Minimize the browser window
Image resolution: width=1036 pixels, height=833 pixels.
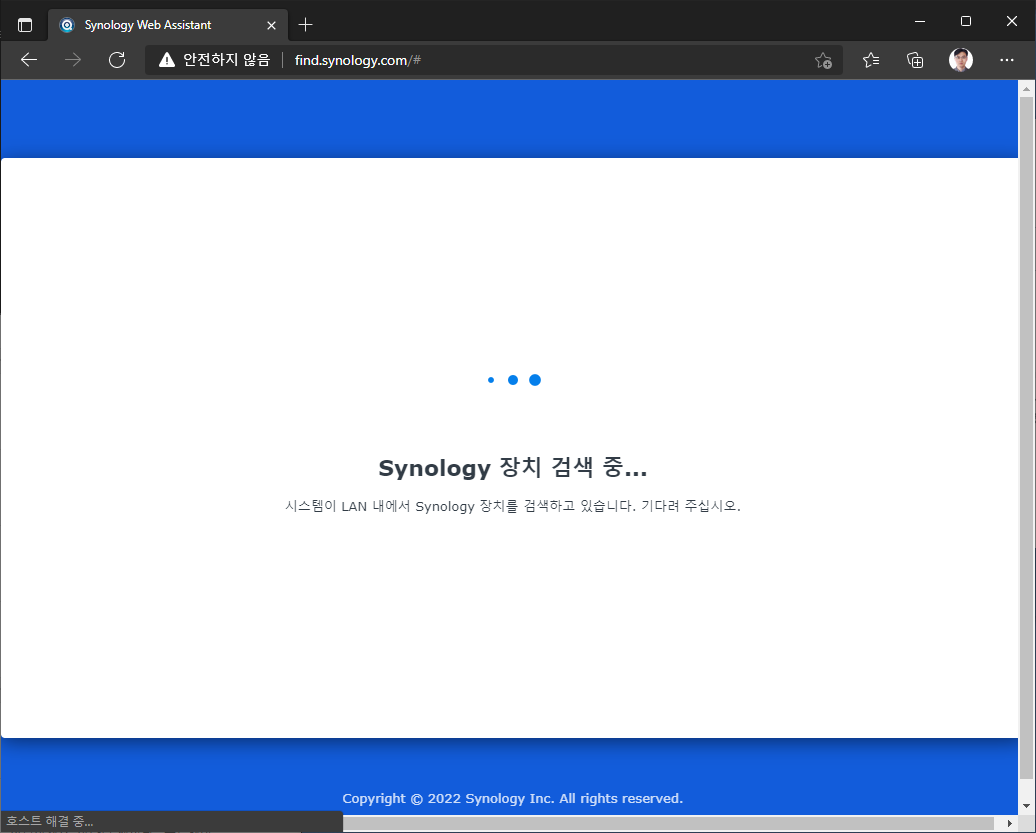920,21
